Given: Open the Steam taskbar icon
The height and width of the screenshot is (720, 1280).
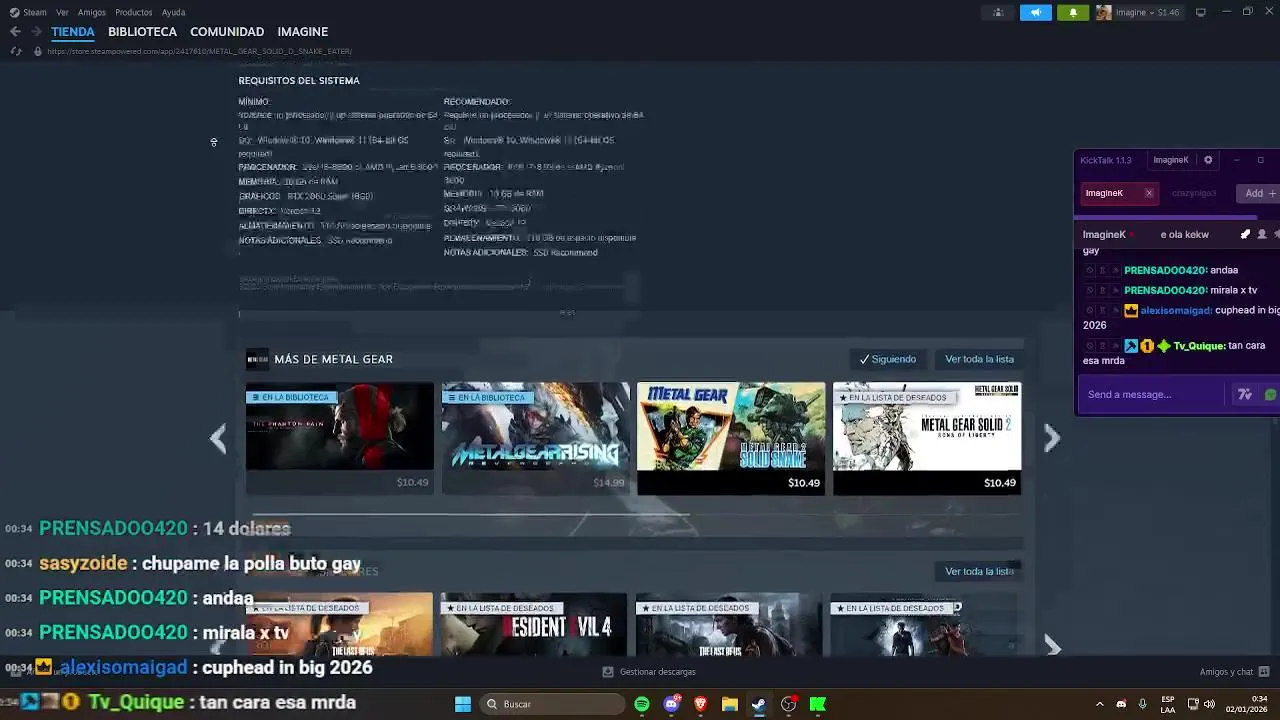Looking at the screenshot, I should (759, 704).
